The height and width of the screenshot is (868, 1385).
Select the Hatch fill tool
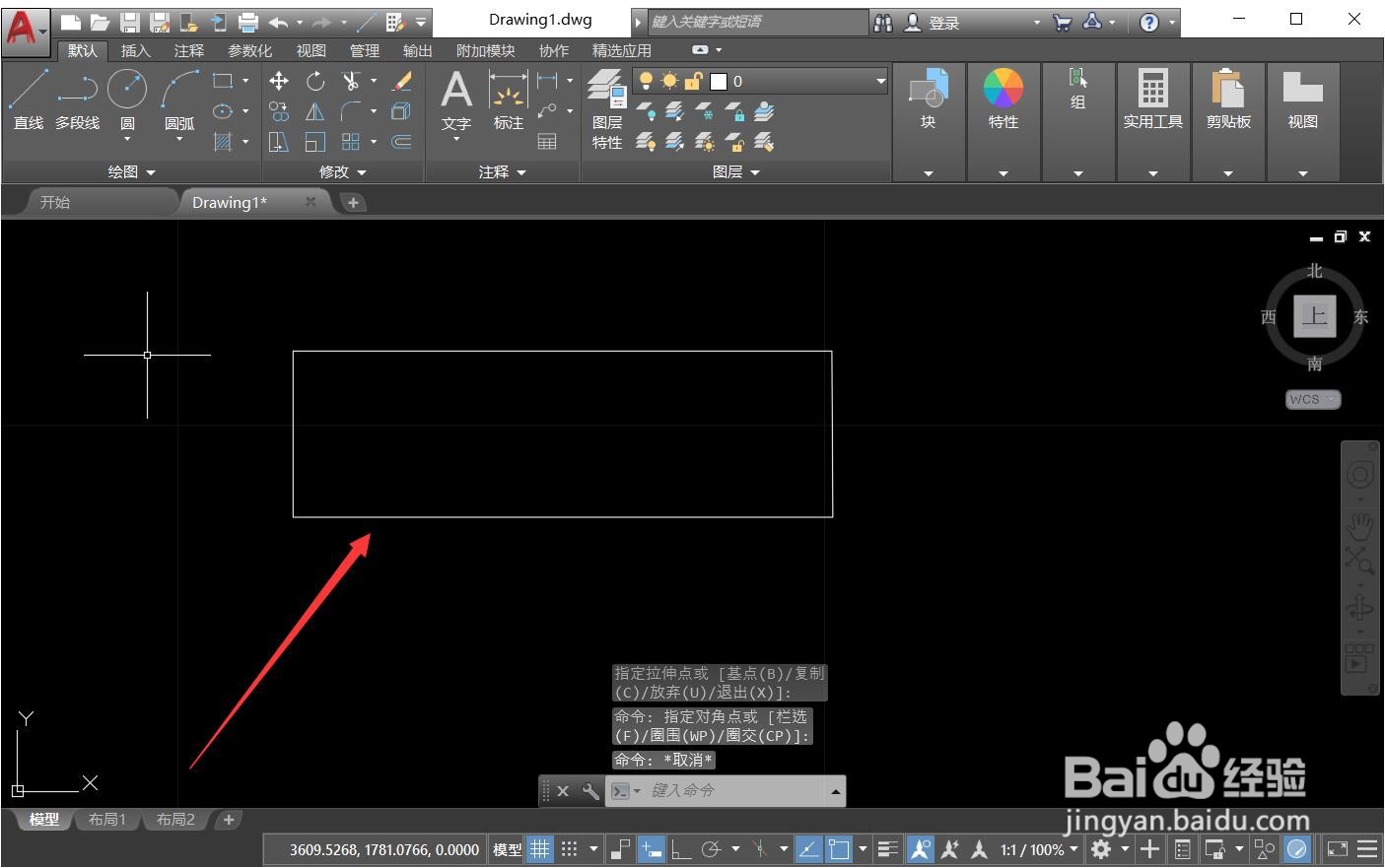pos(223,142)
